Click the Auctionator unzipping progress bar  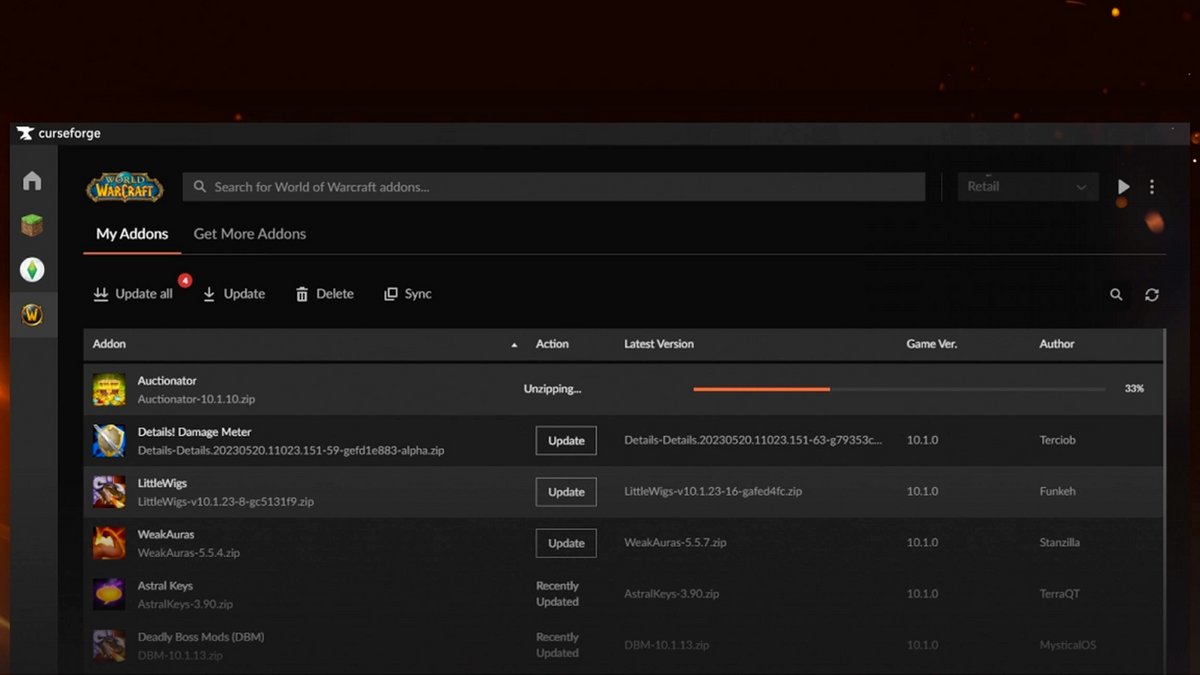click(900, 388)
